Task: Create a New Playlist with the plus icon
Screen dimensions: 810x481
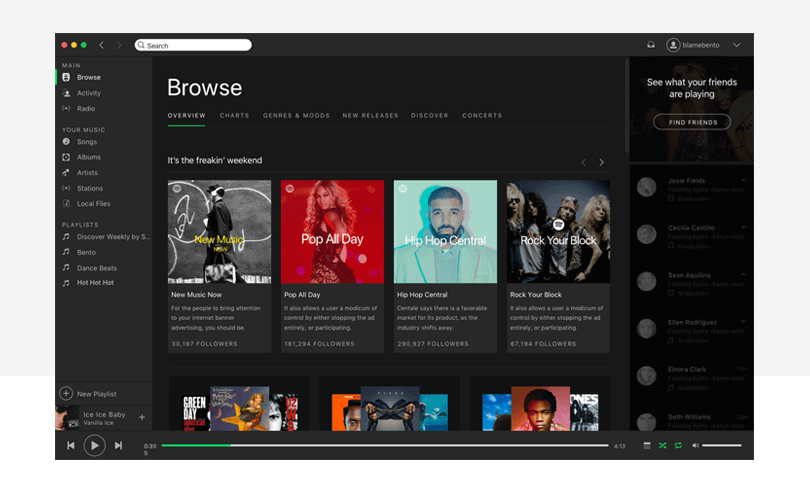Action: coord(66,394)
